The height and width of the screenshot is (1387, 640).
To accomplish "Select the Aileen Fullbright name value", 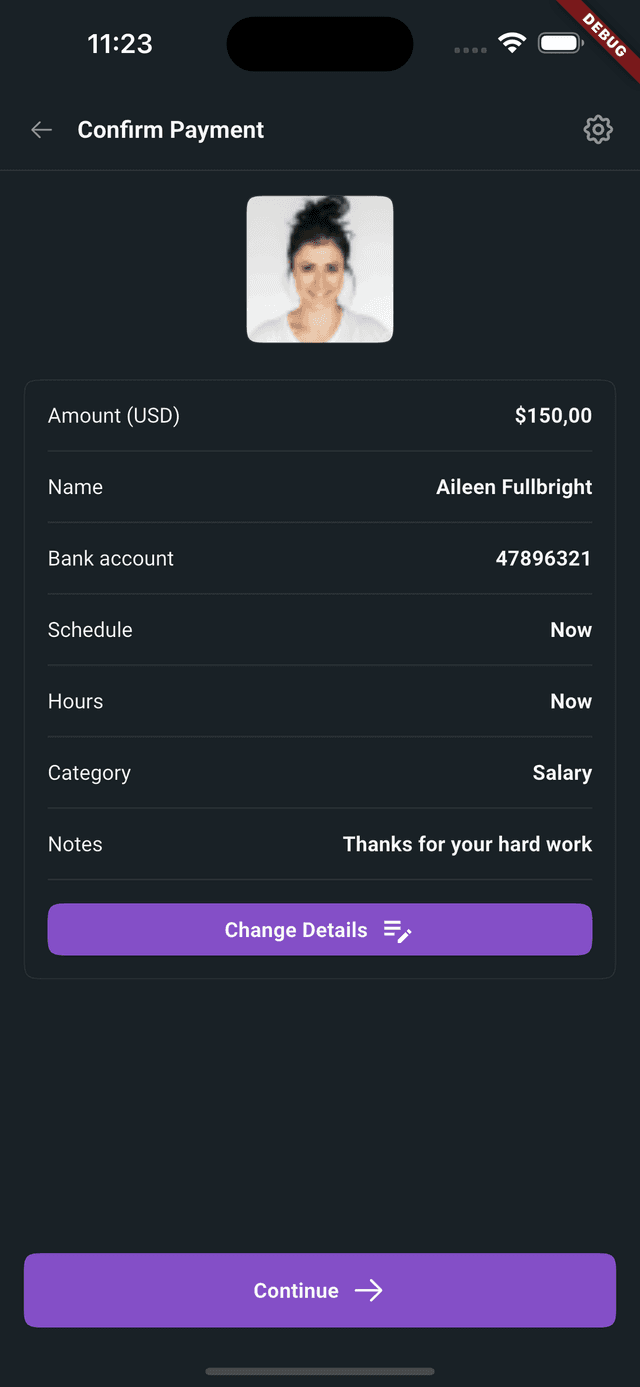I will pos(514,487).
